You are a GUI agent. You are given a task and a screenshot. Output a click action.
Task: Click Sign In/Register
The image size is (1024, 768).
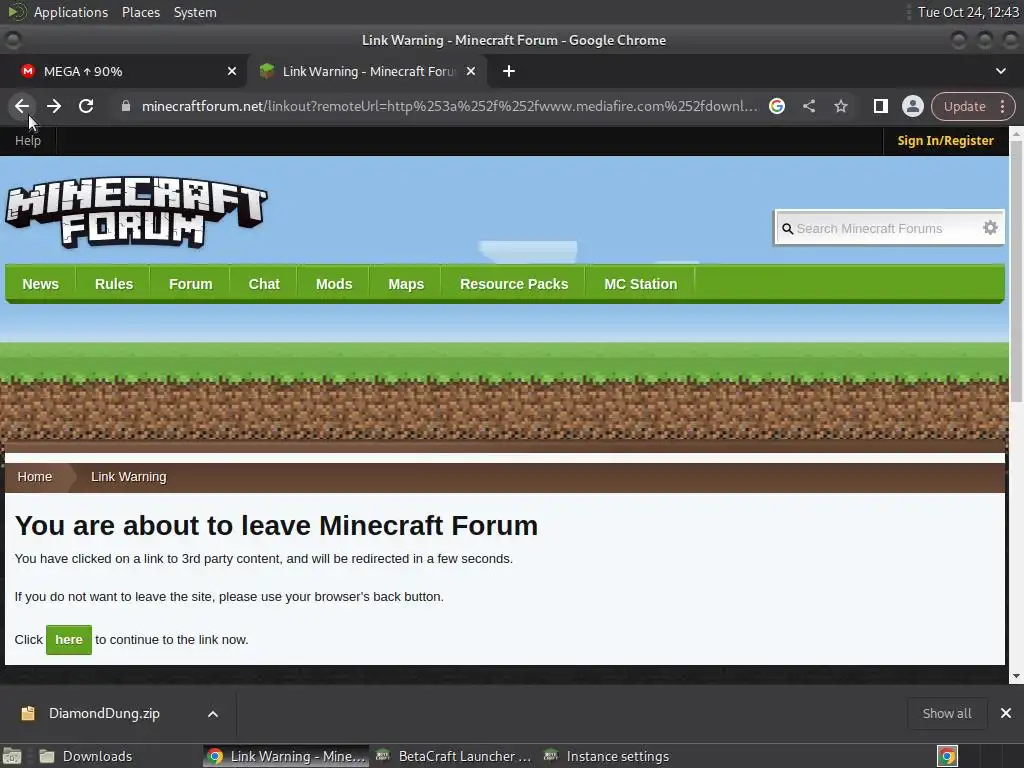tap(945, 140)
